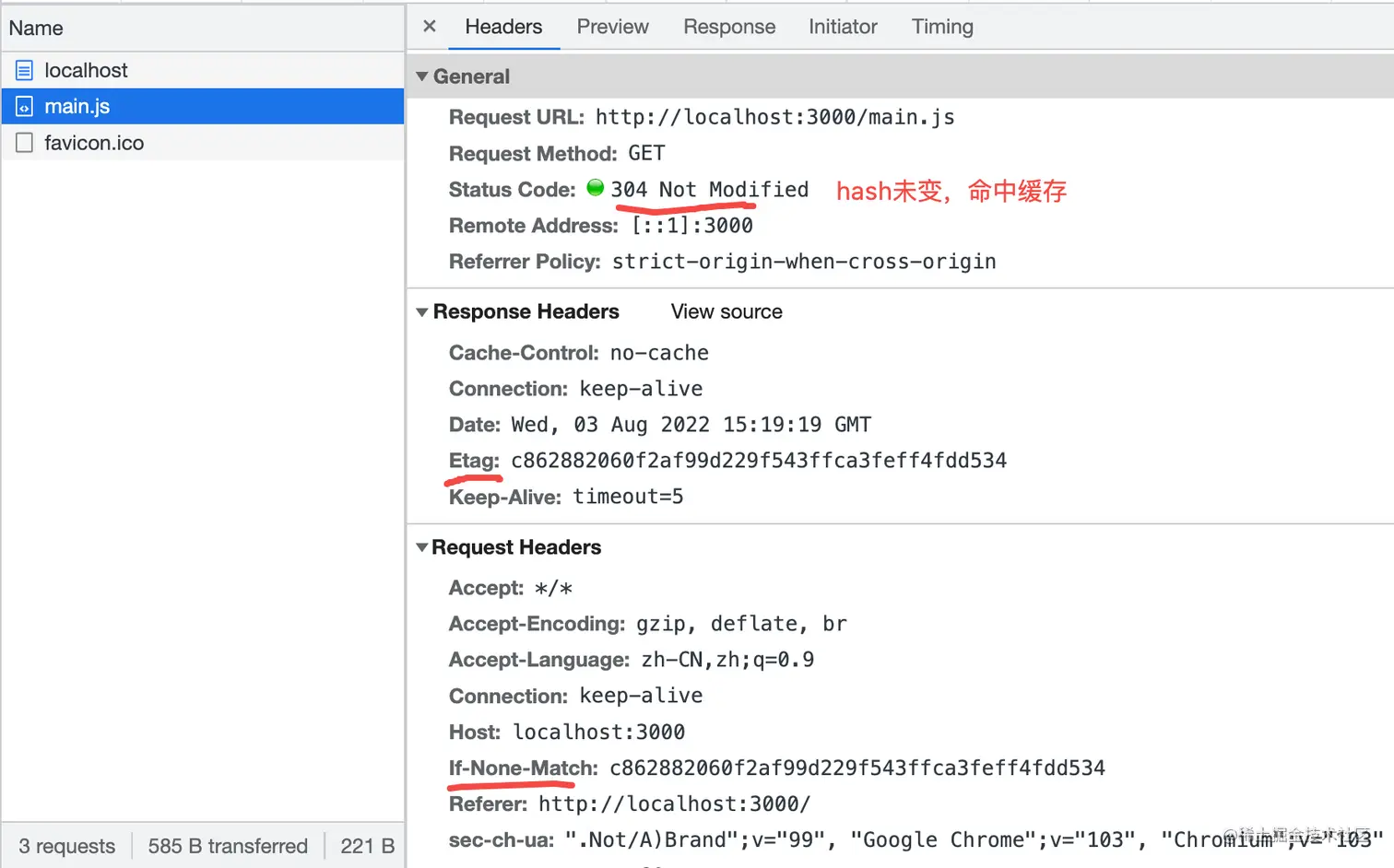This screenshot has width=1394, height=868.
Task: Click the Host localhost:3000 value
Action: pos(599,733)
